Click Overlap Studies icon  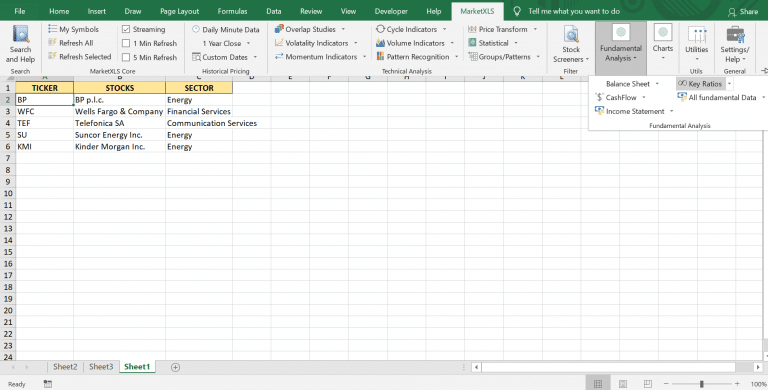coord(279,29)
